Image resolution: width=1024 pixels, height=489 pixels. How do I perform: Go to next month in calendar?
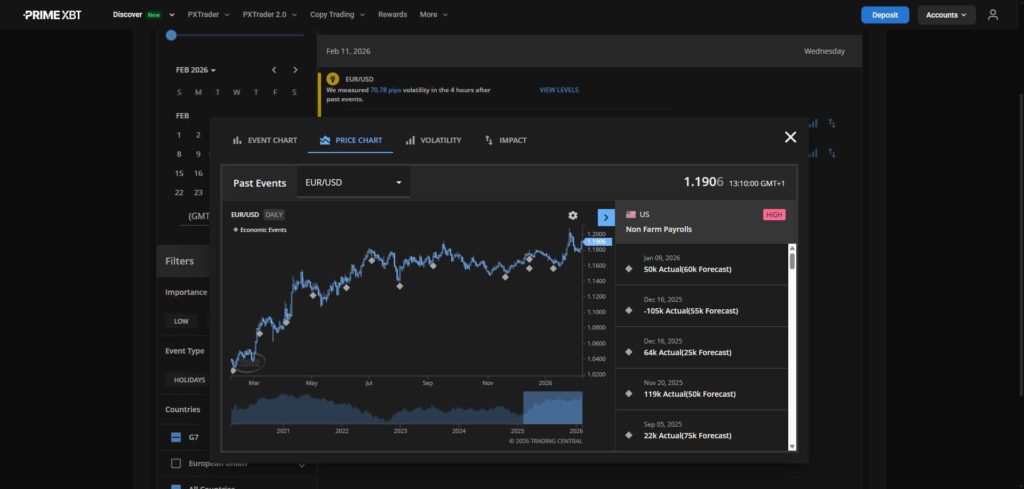tap(295, 70)
